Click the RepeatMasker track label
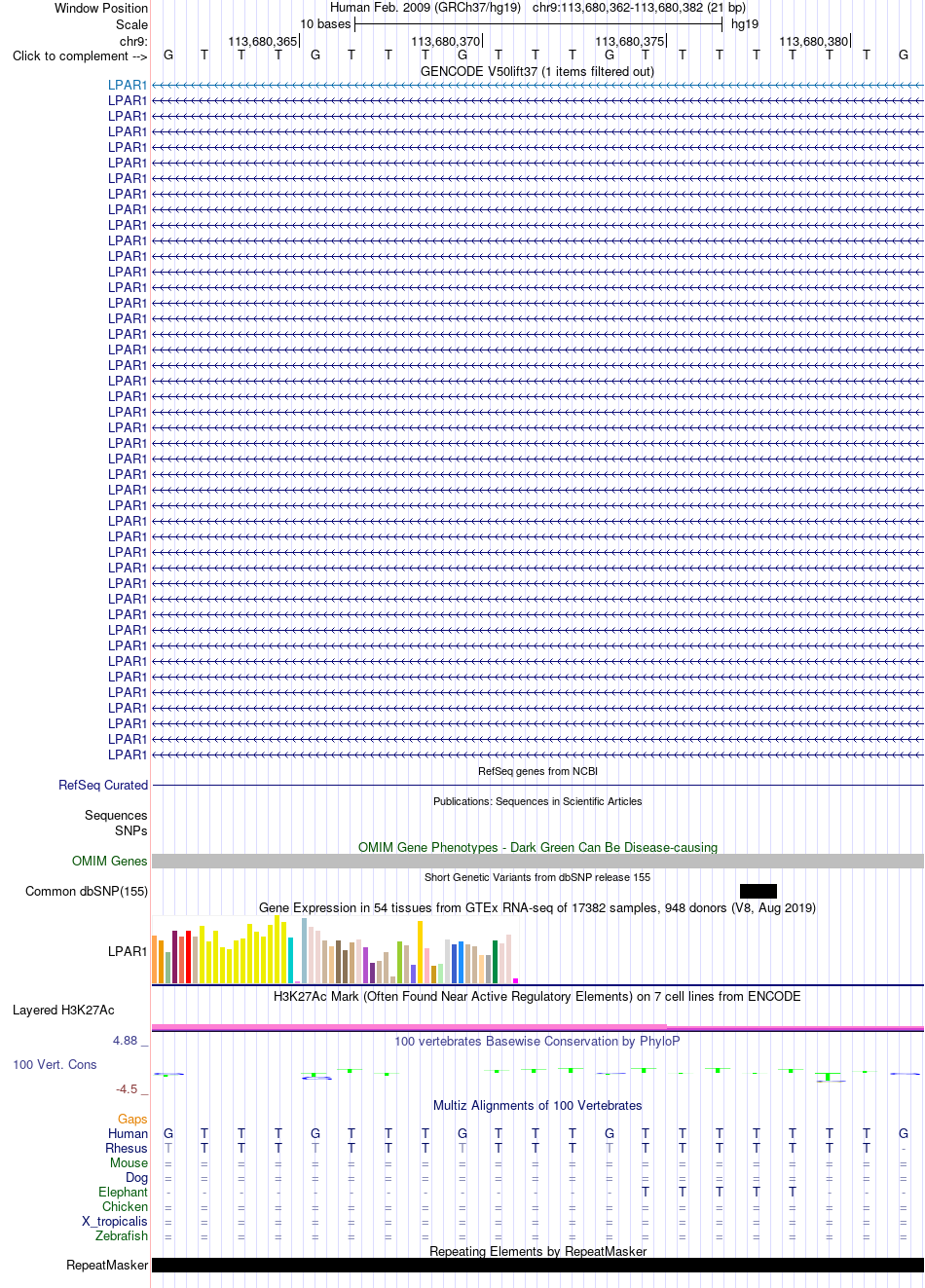Screen dimensions: 925x1288 click(107, 1265)
